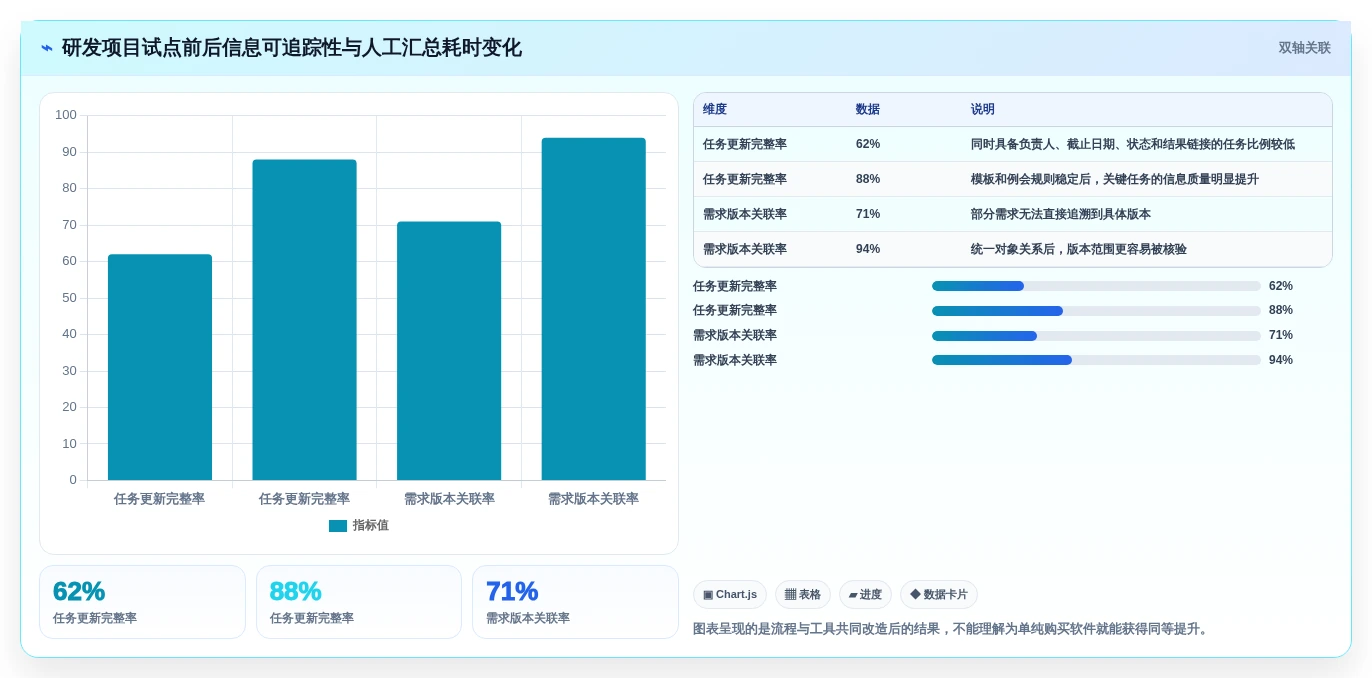Click the table cell showing 94%

868,249
